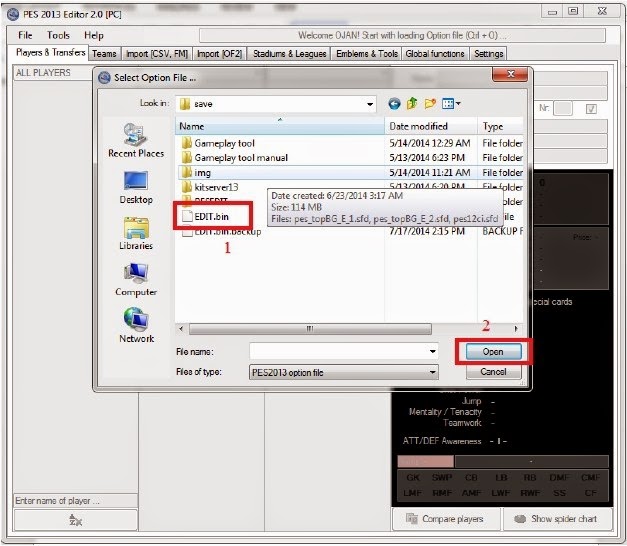Switch to Players & Transfers tab
This screenshot has width=627, height=546.
point(51,52)
